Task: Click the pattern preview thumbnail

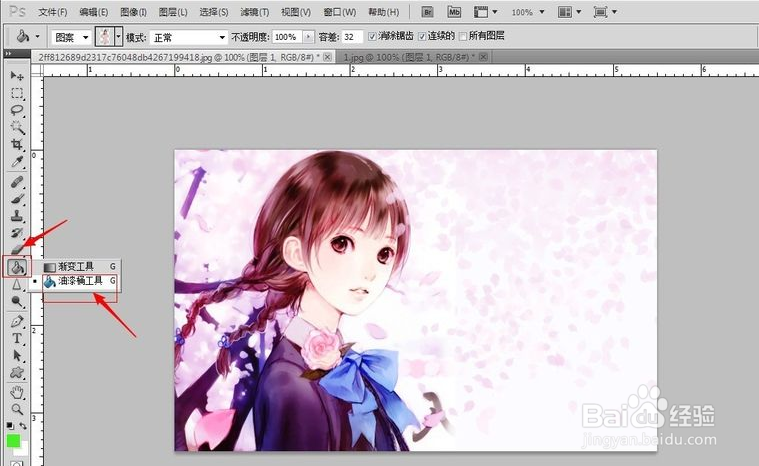Action: 105,37
